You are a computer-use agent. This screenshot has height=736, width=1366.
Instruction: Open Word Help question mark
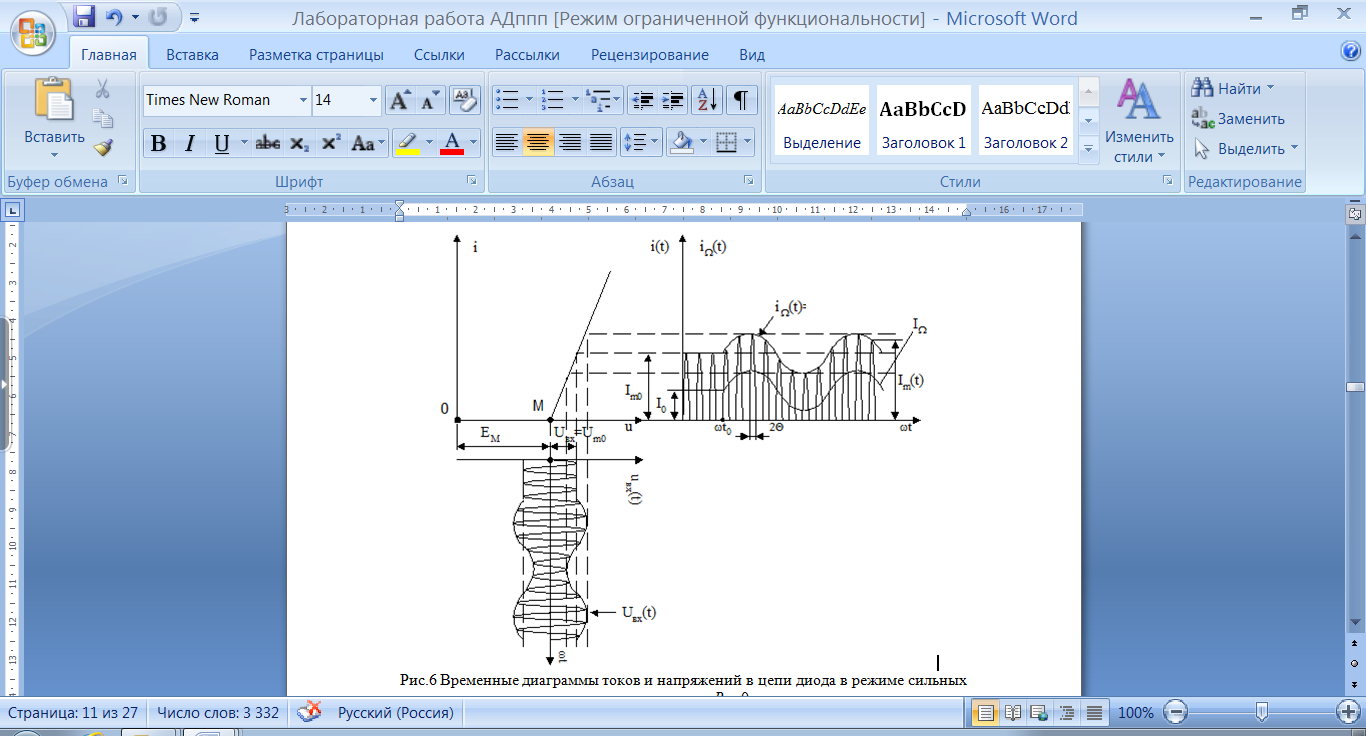tap(1350, 51)
